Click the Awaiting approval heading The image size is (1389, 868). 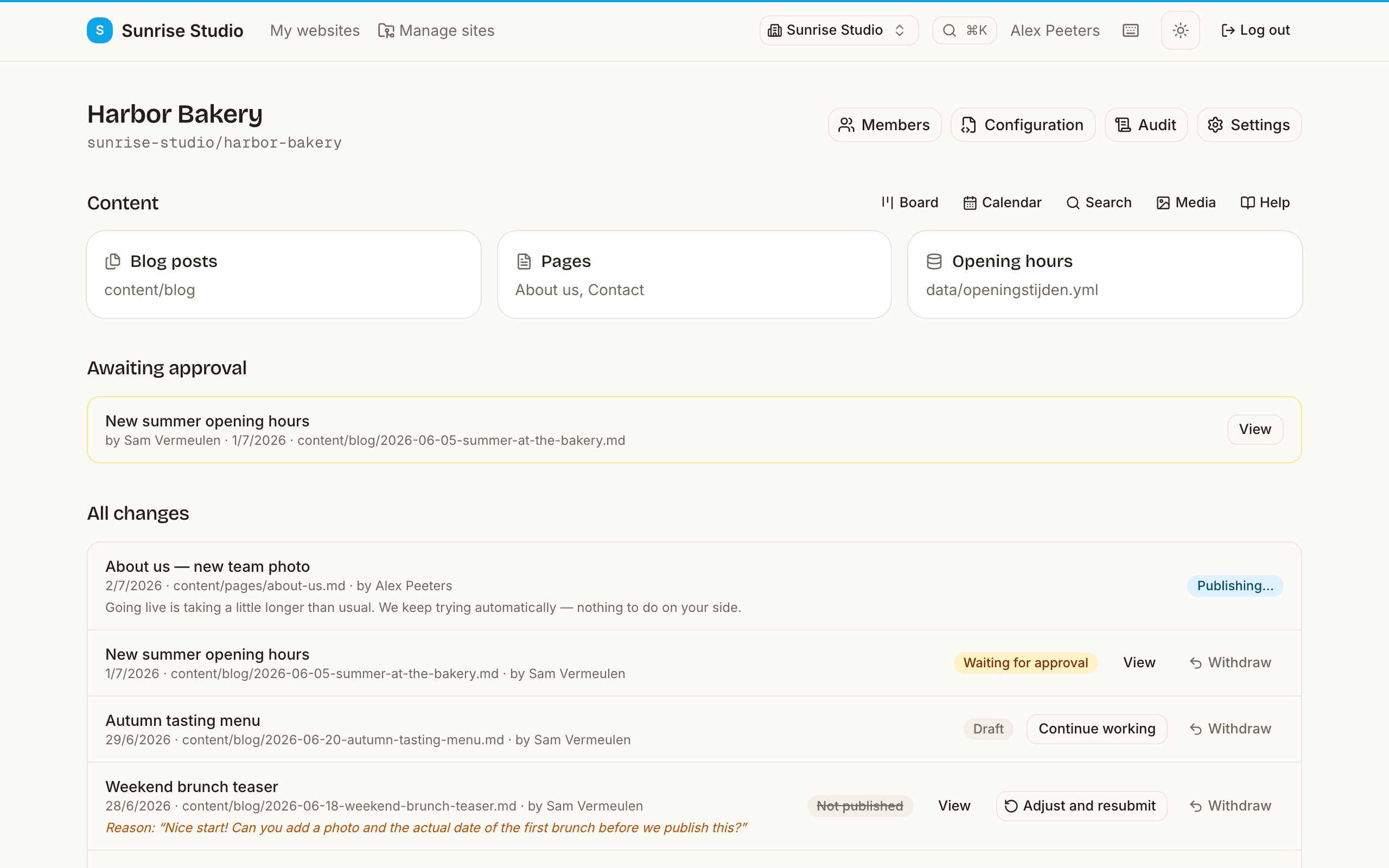point(167,368)
